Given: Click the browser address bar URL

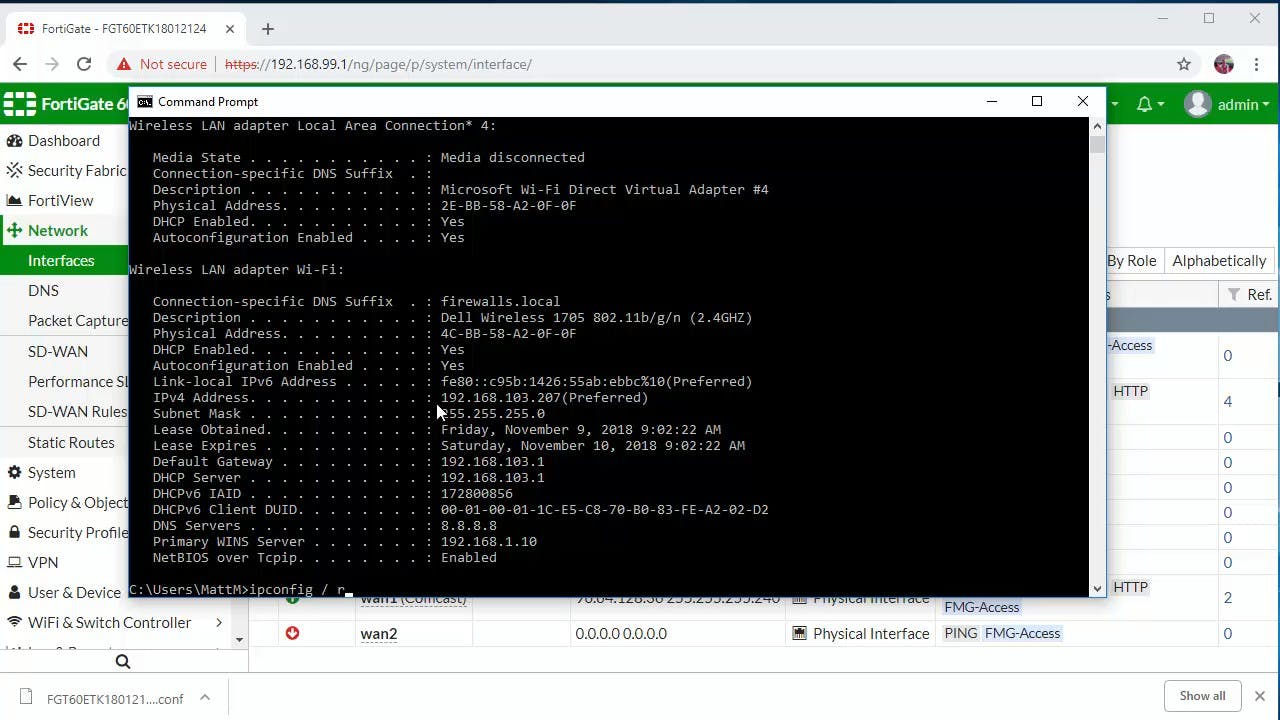Looking at the screenshot, I should (x=380, y=64).
